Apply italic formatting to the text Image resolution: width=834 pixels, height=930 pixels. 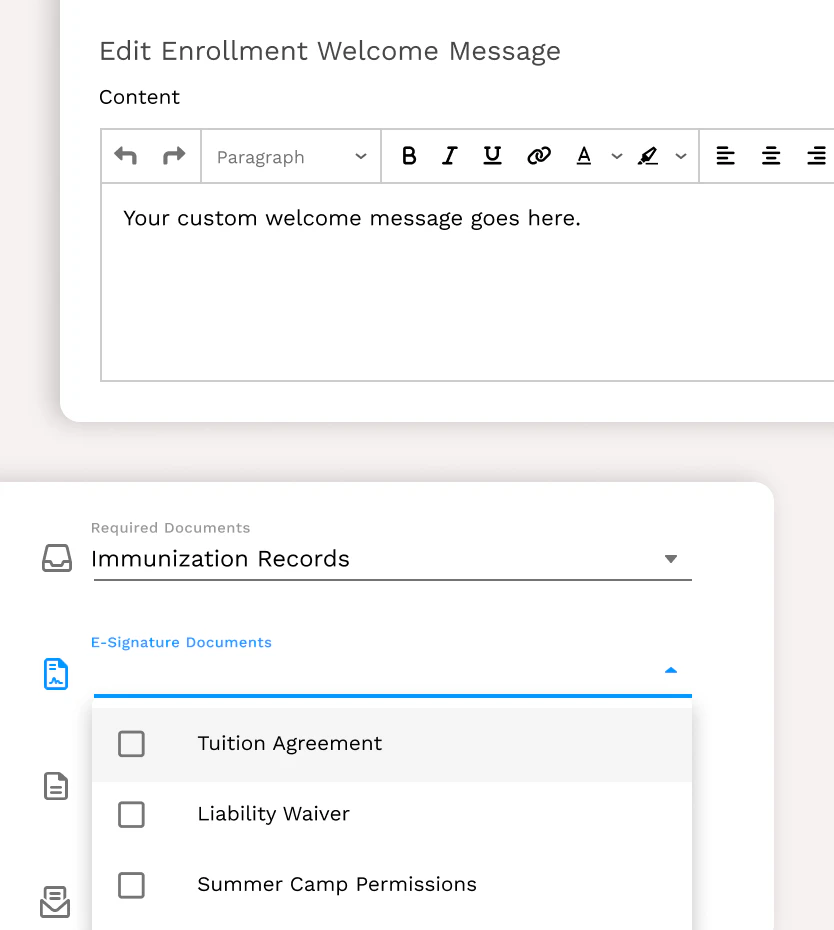449,156
